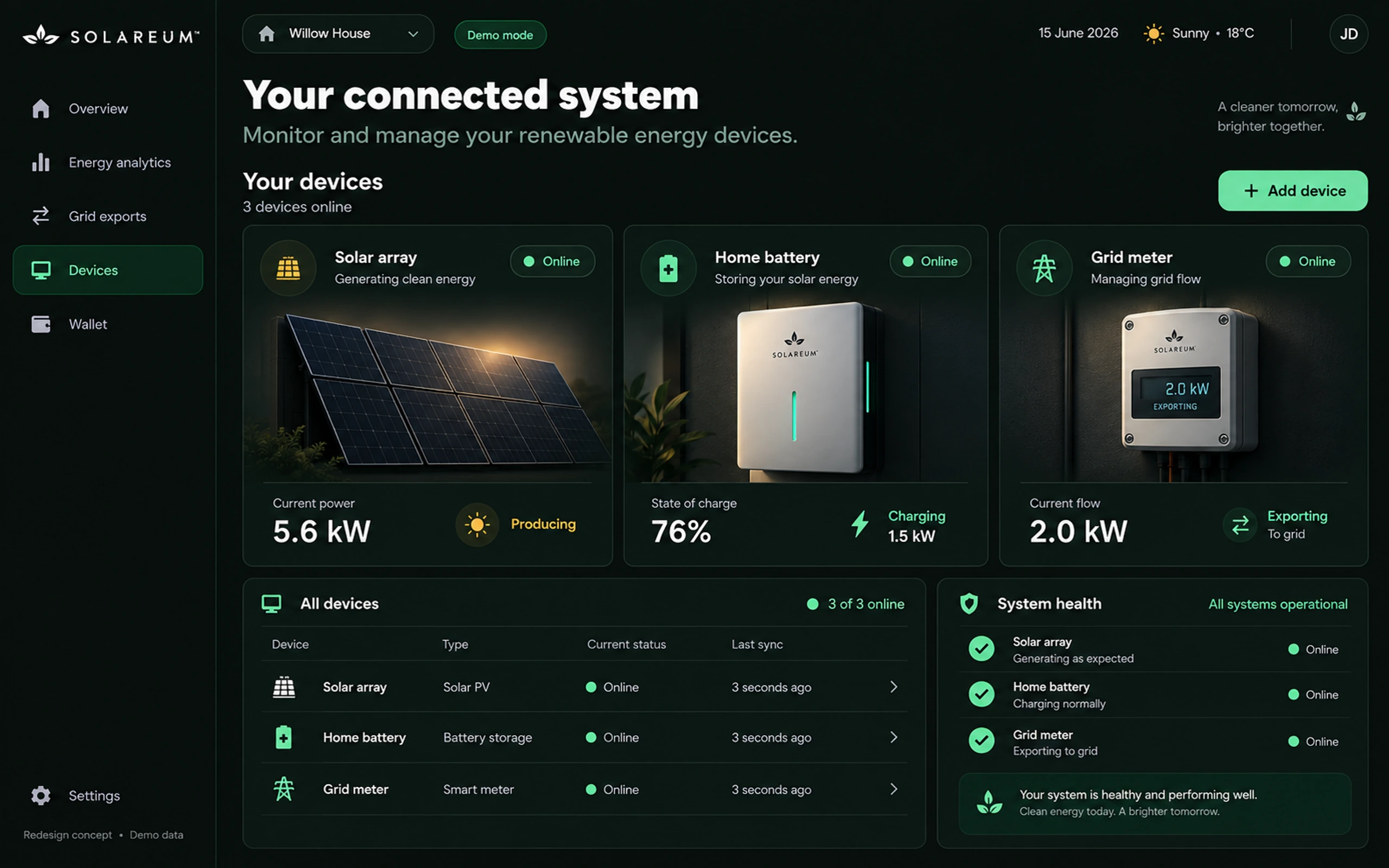
Task: Click the Energy analytics bar chart icon
Action: pos(41,162)
